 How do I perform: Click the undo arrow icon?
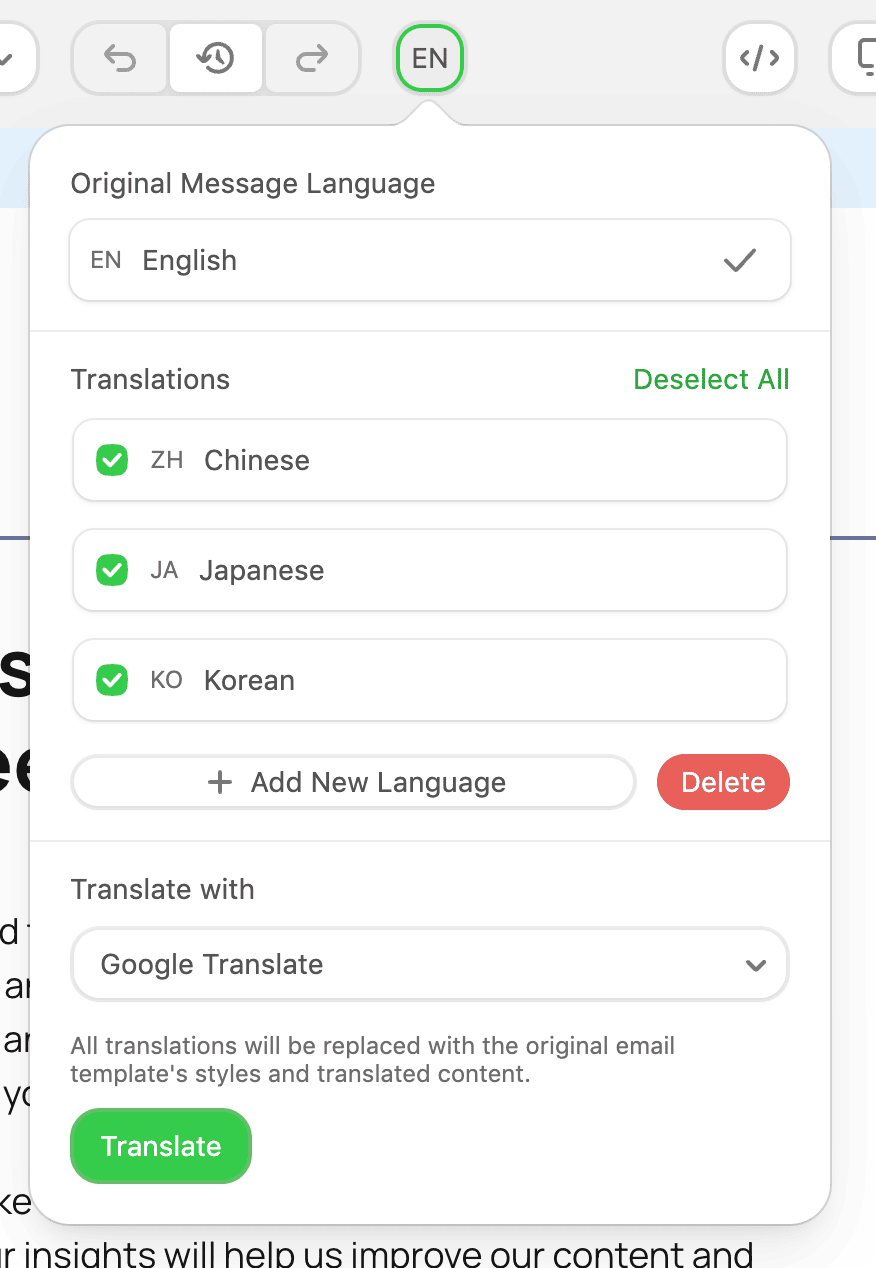click(119, 59)
